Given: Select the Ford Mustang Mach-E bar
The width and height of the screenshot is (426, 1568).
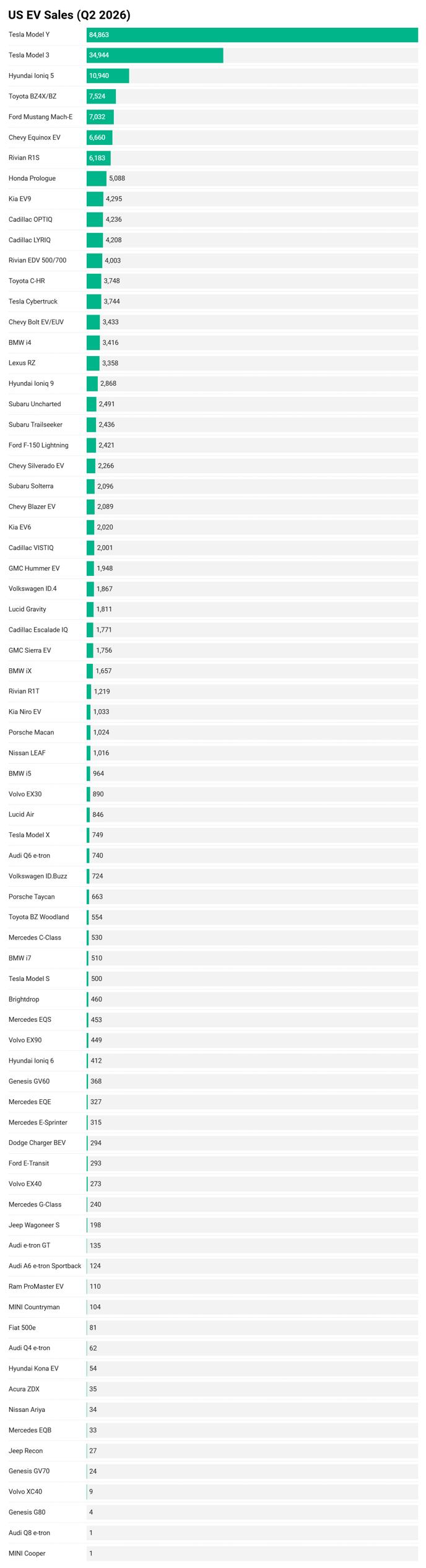Looking at the screenshot, I should click(100, 116).
